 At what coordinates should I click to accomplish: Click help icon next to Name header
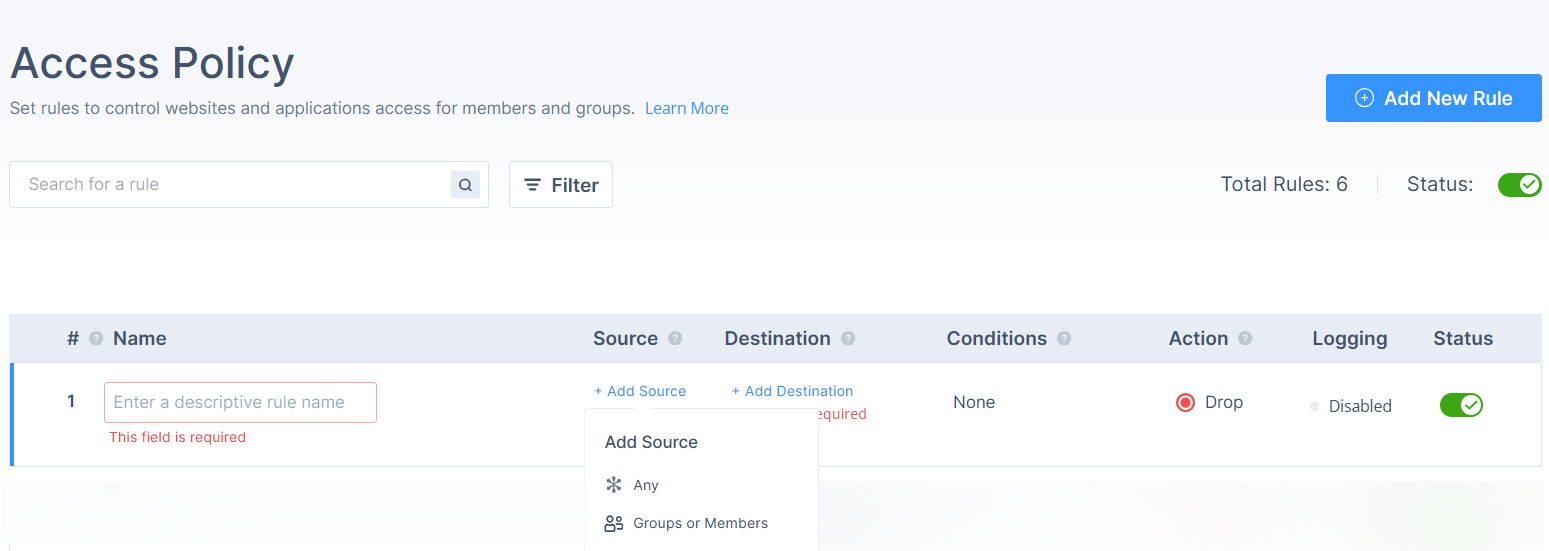(96, 339)
